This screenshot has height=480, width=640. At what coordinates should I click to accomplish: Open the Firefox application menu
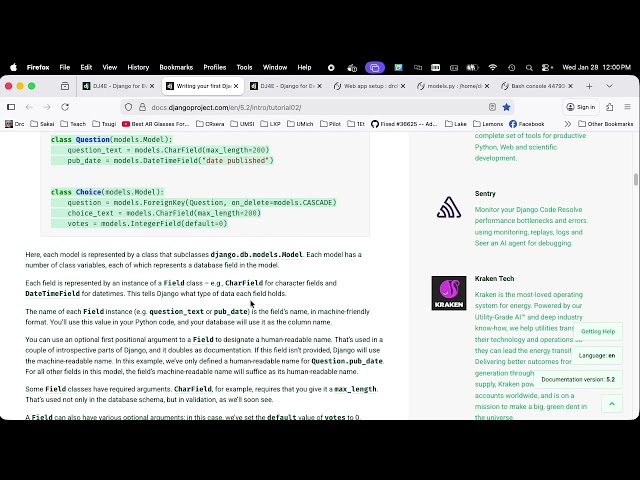38,67
